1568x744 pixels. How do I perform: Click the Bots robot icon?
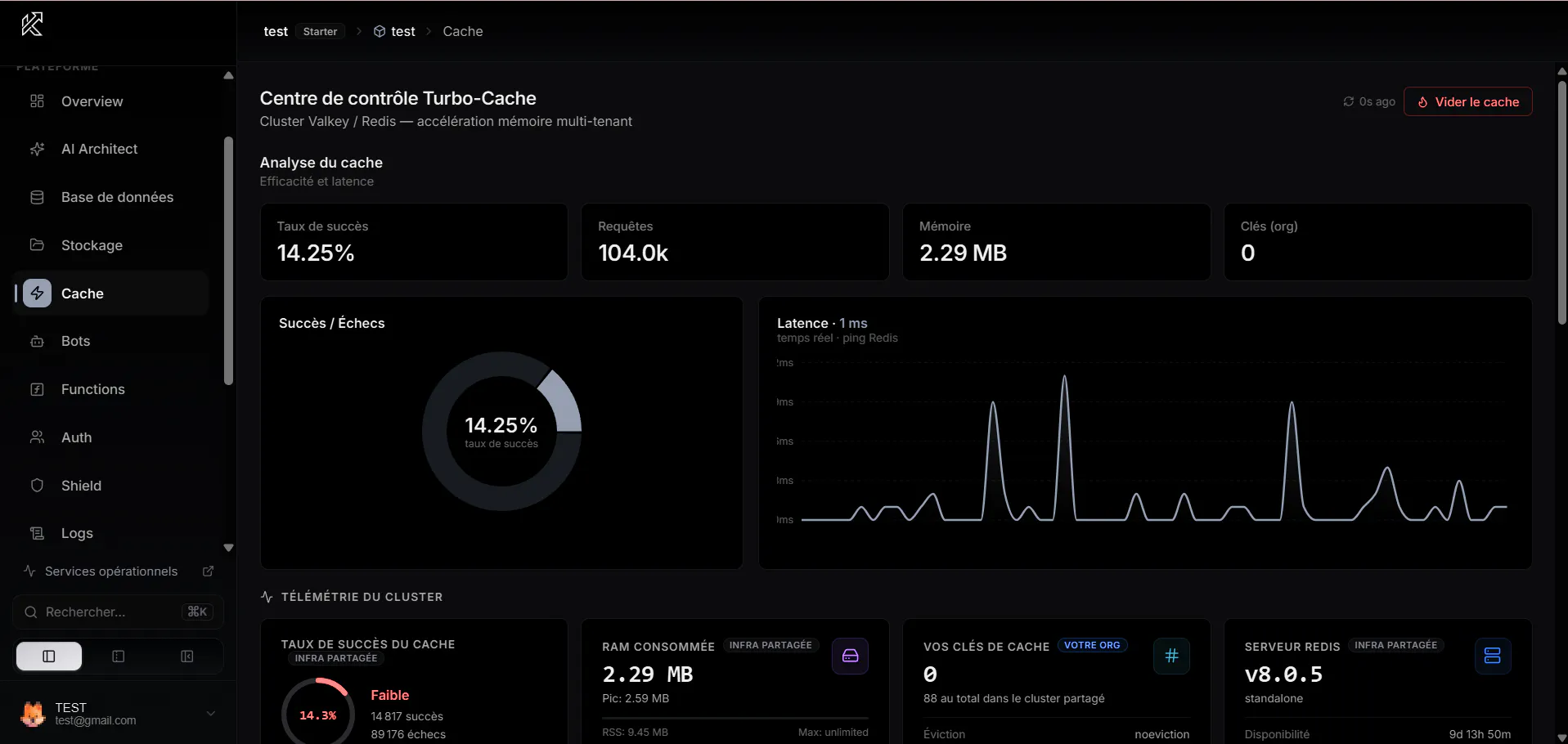(37, 341)
